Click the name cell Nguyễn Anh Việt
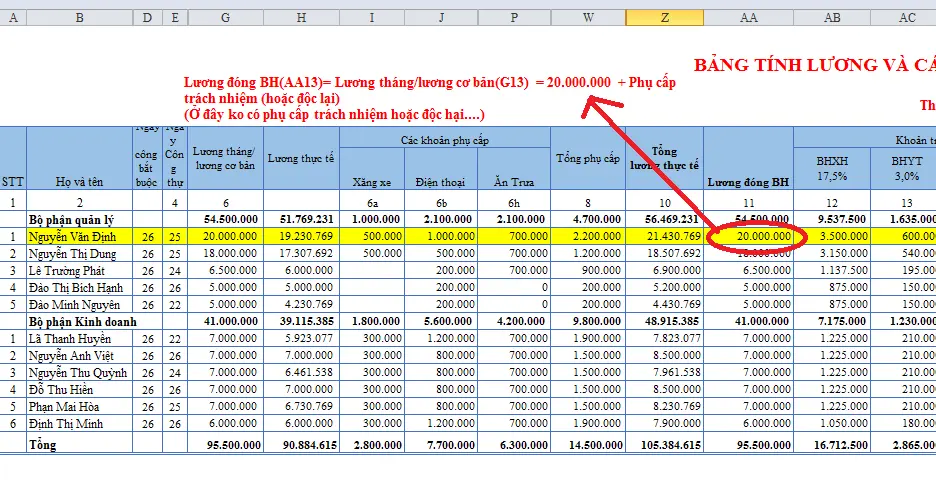Image resolution: width=936 pixels, height=501 pixels. [x=79, y=356]
